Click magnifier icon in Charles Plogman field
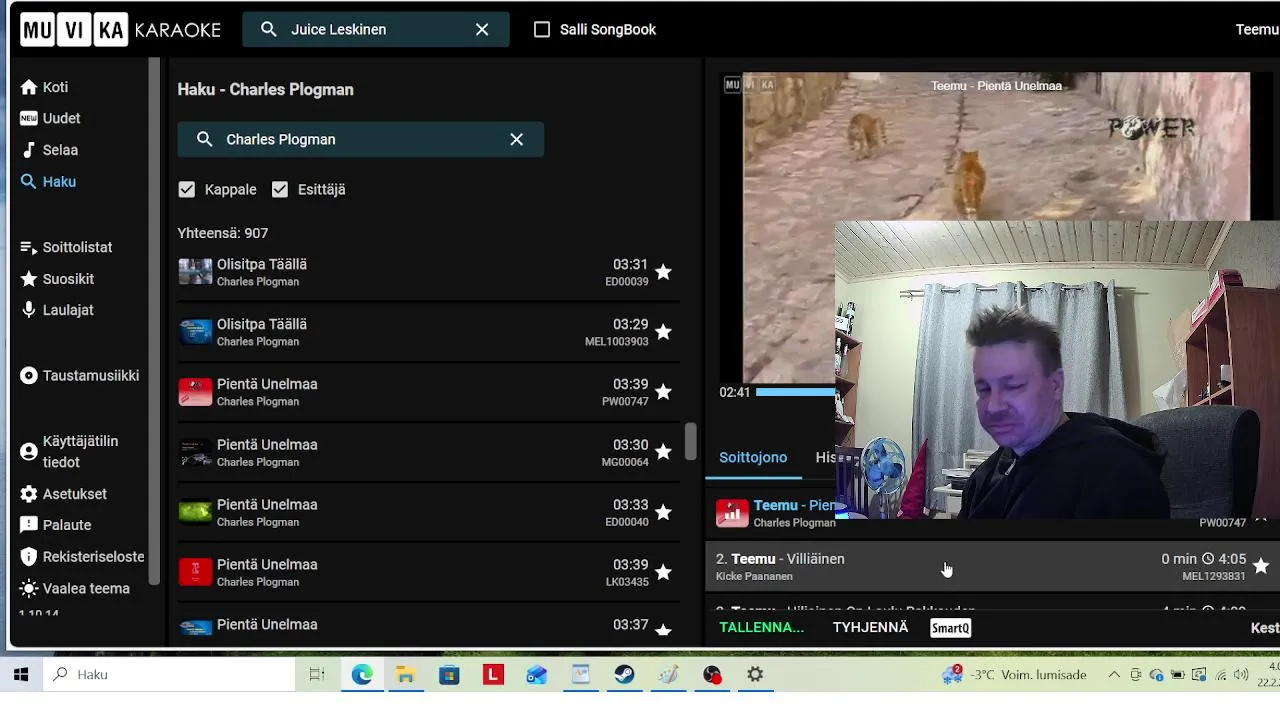This screenshot has height=720, width=1280. (205, 140)
